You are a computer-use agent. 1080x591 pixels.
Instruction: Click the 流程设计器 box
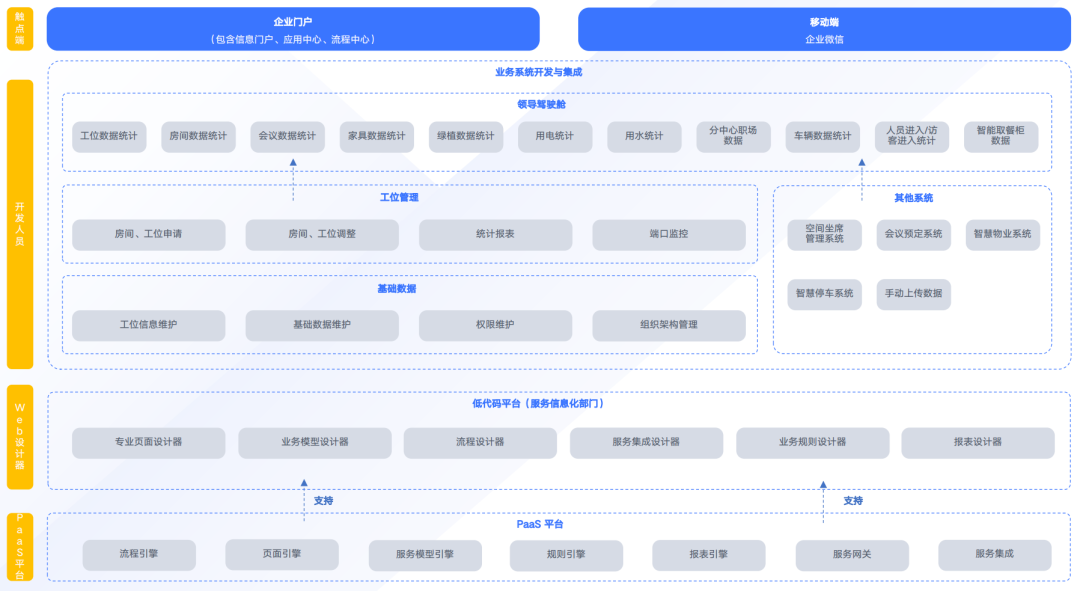[480, 442]
